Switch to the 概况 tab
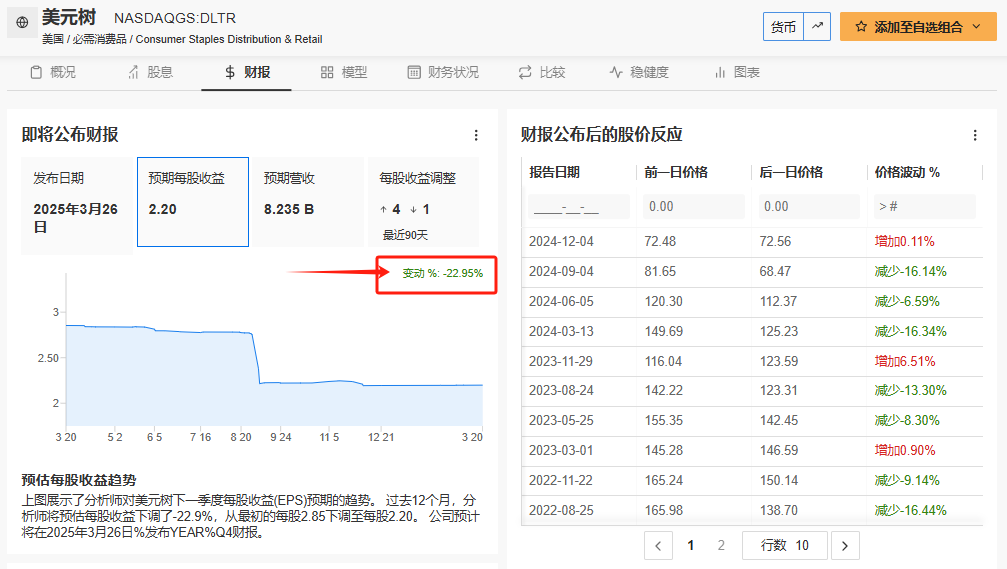 tap(53, 73)
